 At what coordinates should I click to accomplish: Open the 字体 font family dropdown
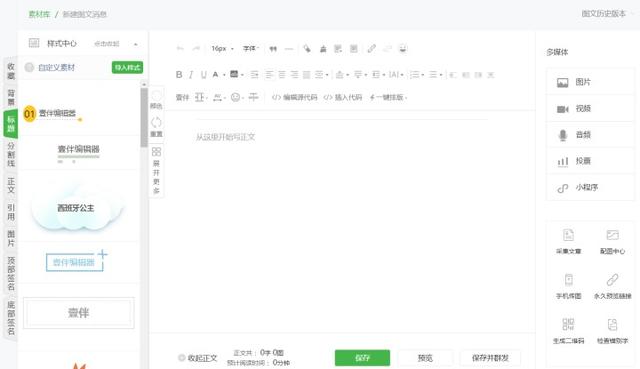point(251,49)
